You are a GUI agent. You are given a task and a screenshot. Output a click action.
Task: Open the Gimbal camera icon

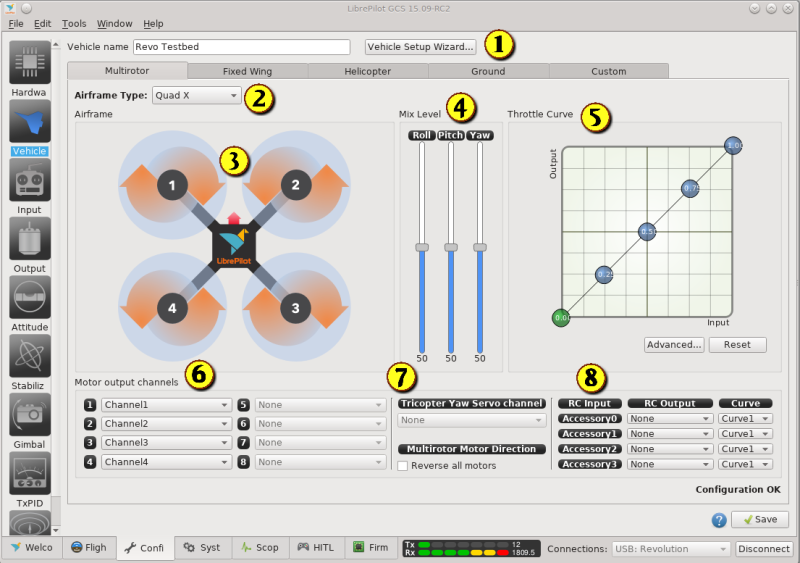[30, 414]
